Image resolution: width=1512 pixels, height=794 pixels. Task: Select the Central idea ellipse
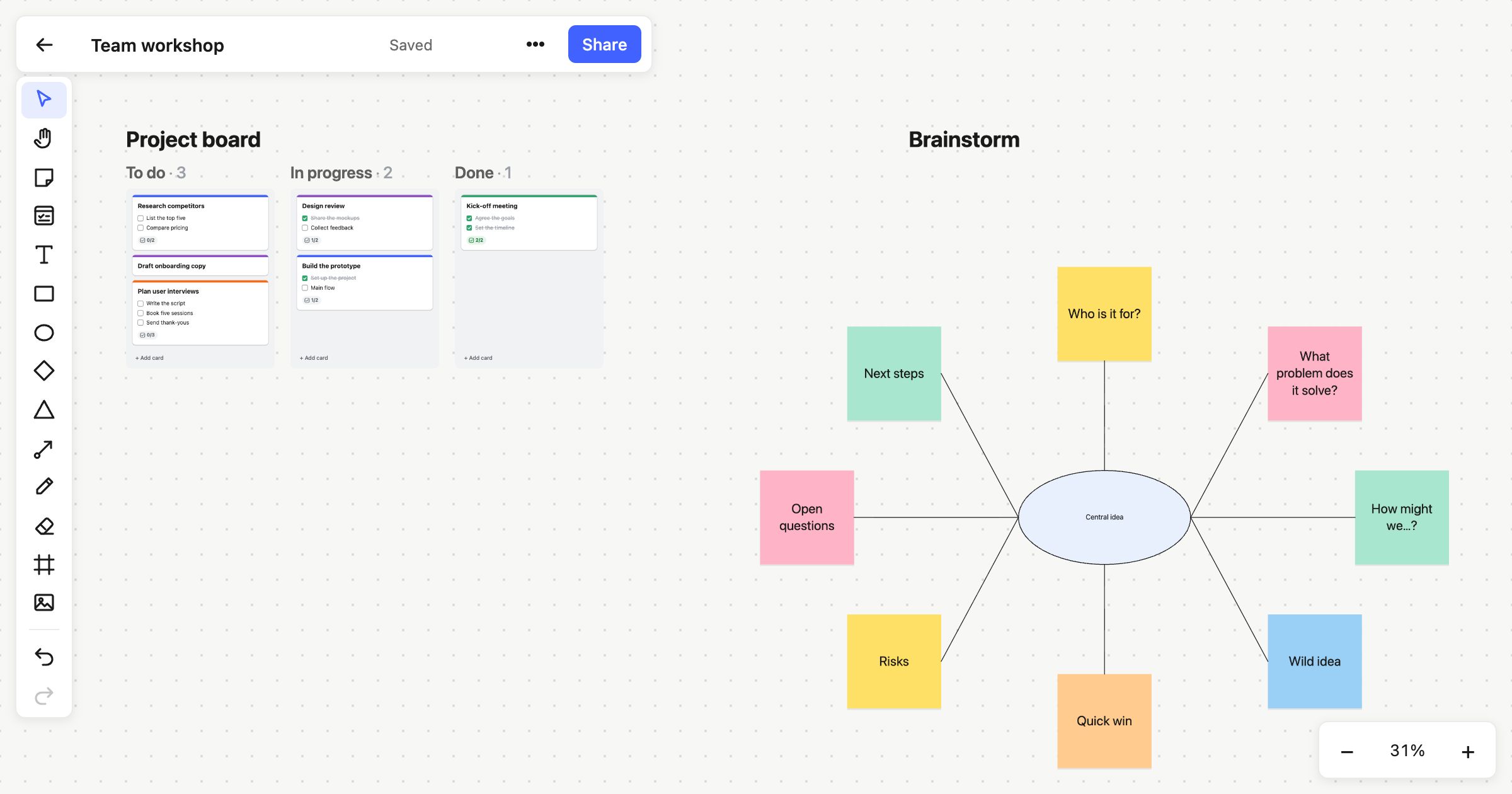(x=1104, y=517)
